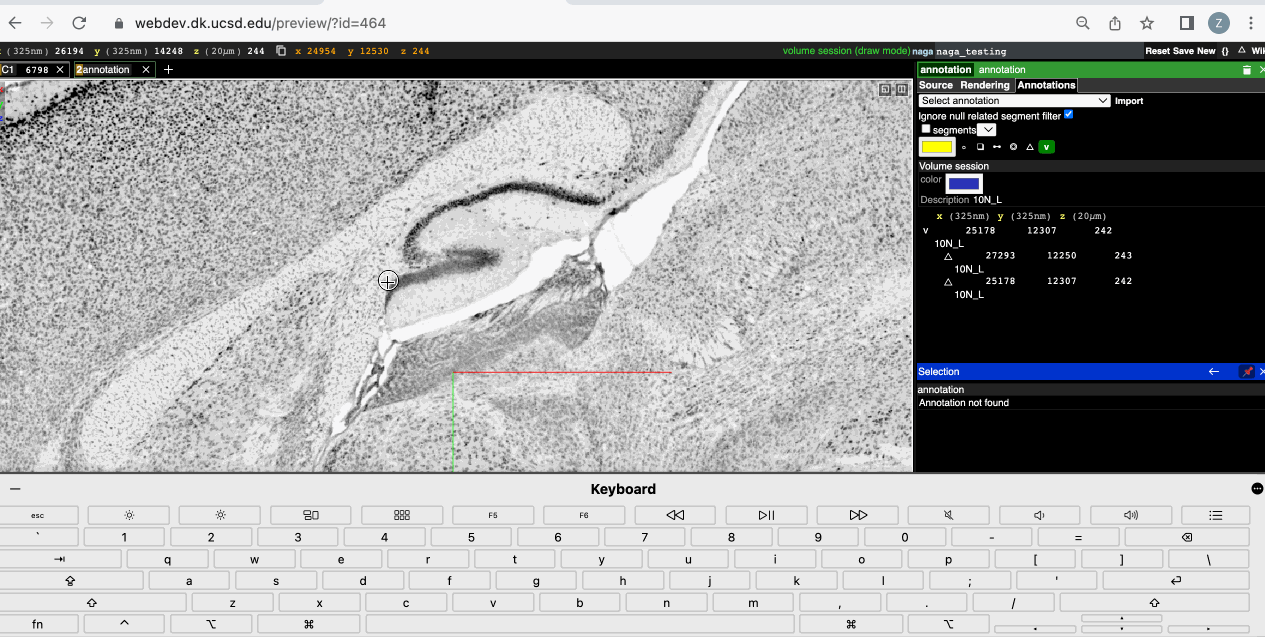Bookmark this page with star icon
Viewport: 1265px width, 637px height.
[x=1147, y=23]
